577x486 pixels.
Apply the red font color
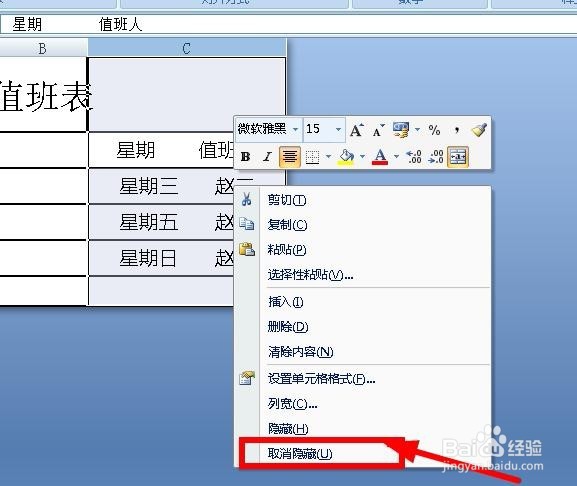pyautogui.click(x=380, y=157)
